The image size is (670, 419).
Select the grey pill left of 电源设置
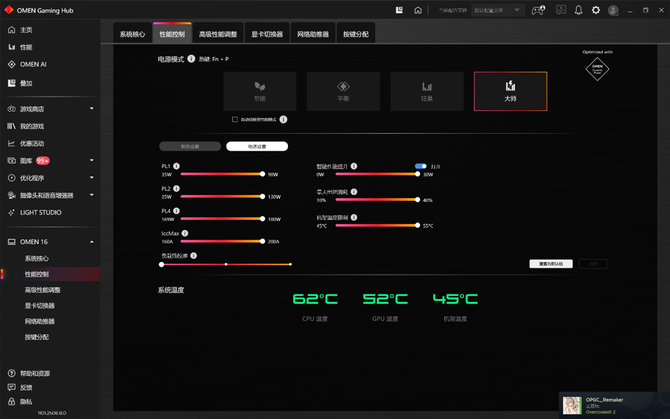click(x=190, y=147)
